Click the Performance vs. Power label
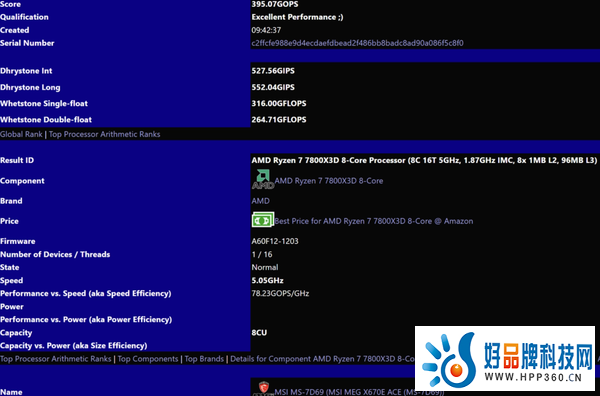600x396 pixels. coord(86,319)
